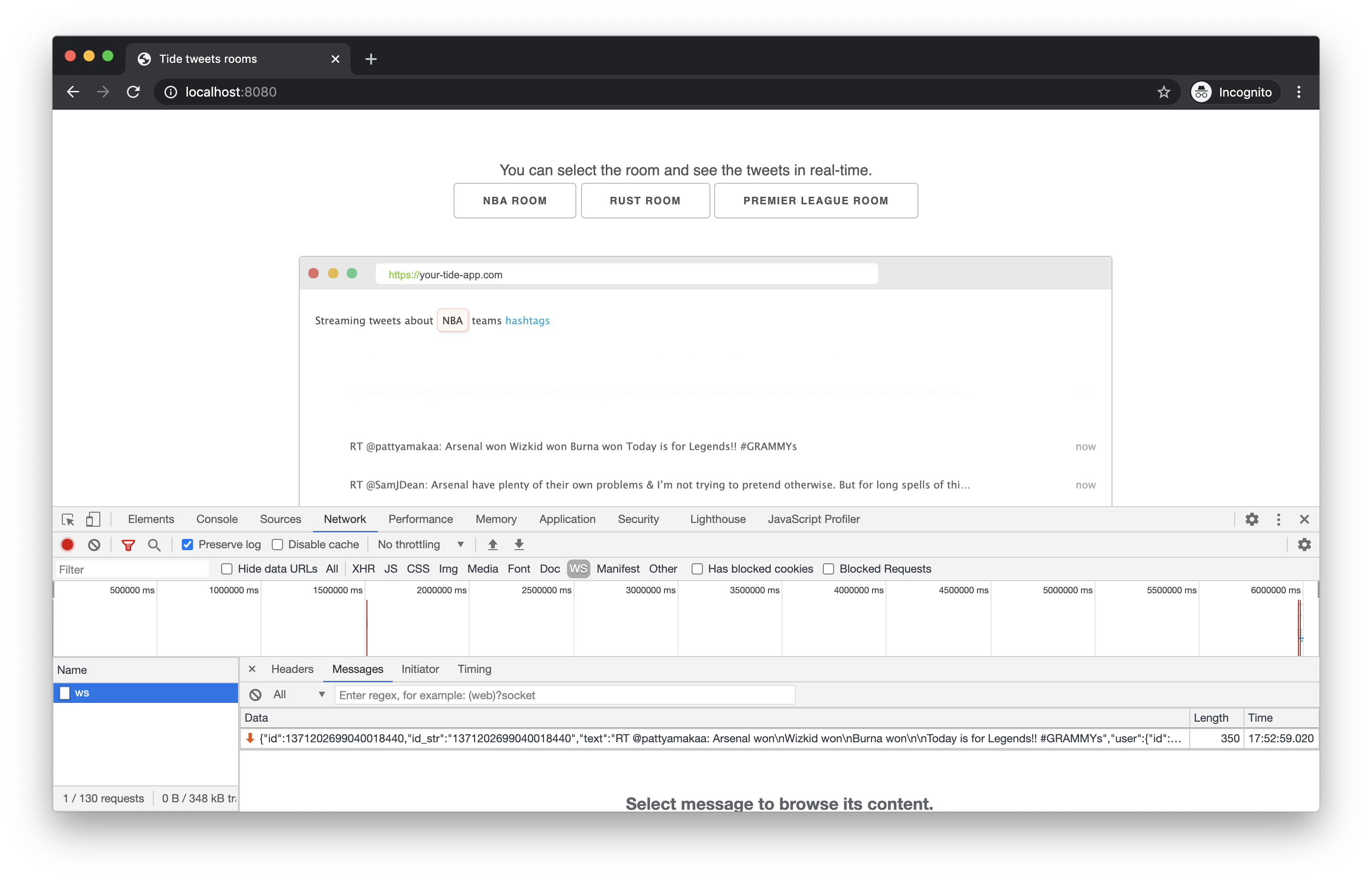Join the RUST ROOM

coord(645,200)
